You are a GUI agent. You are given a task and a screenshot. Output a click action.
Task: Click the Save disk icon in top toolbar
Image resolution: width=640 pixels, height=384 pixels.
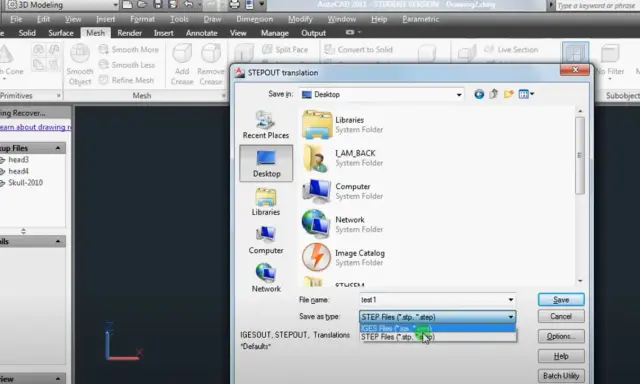[x=158, y=5]
